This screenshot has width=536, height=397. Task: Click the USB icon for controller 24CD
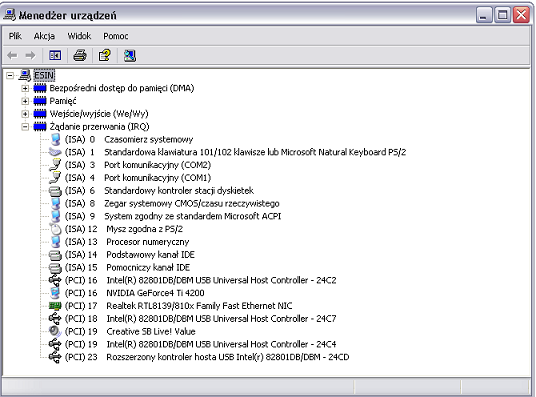point(55,357)
